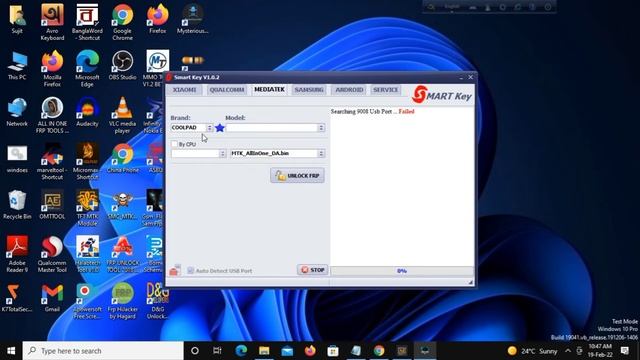This screenshot has width=640, height=360.
Task: Click the blue star favorite icon
Action: tap(220, 128)
